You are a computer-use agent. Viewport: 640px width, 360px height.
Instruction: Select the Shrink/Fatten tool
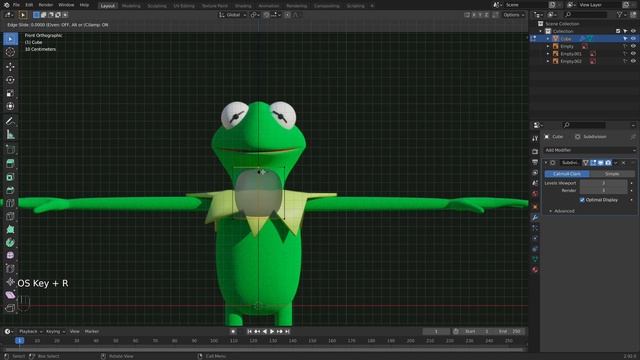10,282
